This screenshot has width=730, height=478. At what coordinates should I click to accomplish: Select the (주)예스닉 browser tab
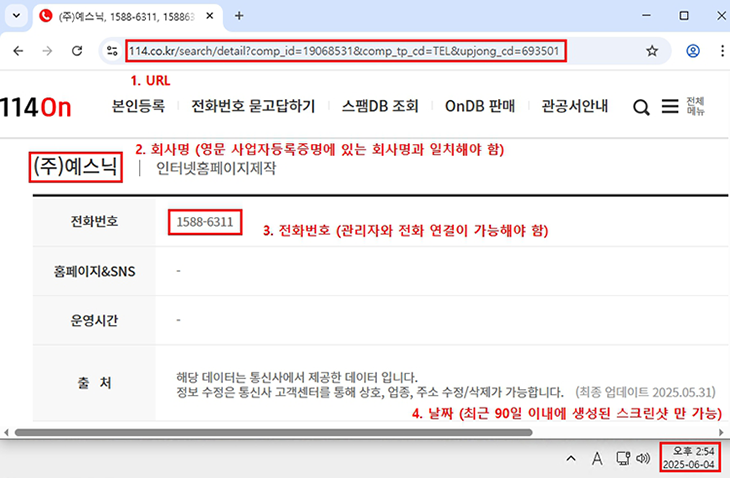point(126,16)
